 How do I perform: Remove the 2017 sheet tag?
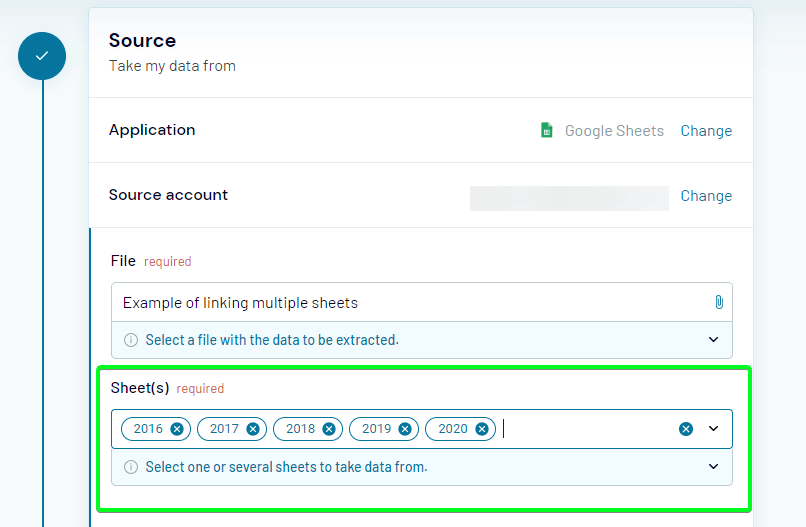253,429
